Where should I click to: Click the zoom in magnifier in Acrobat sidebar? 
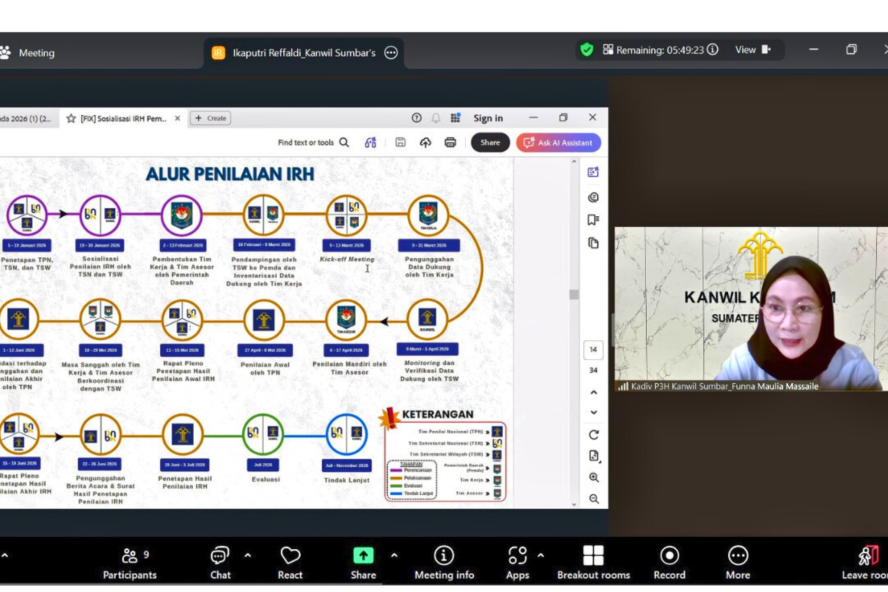tap(594, 478)
